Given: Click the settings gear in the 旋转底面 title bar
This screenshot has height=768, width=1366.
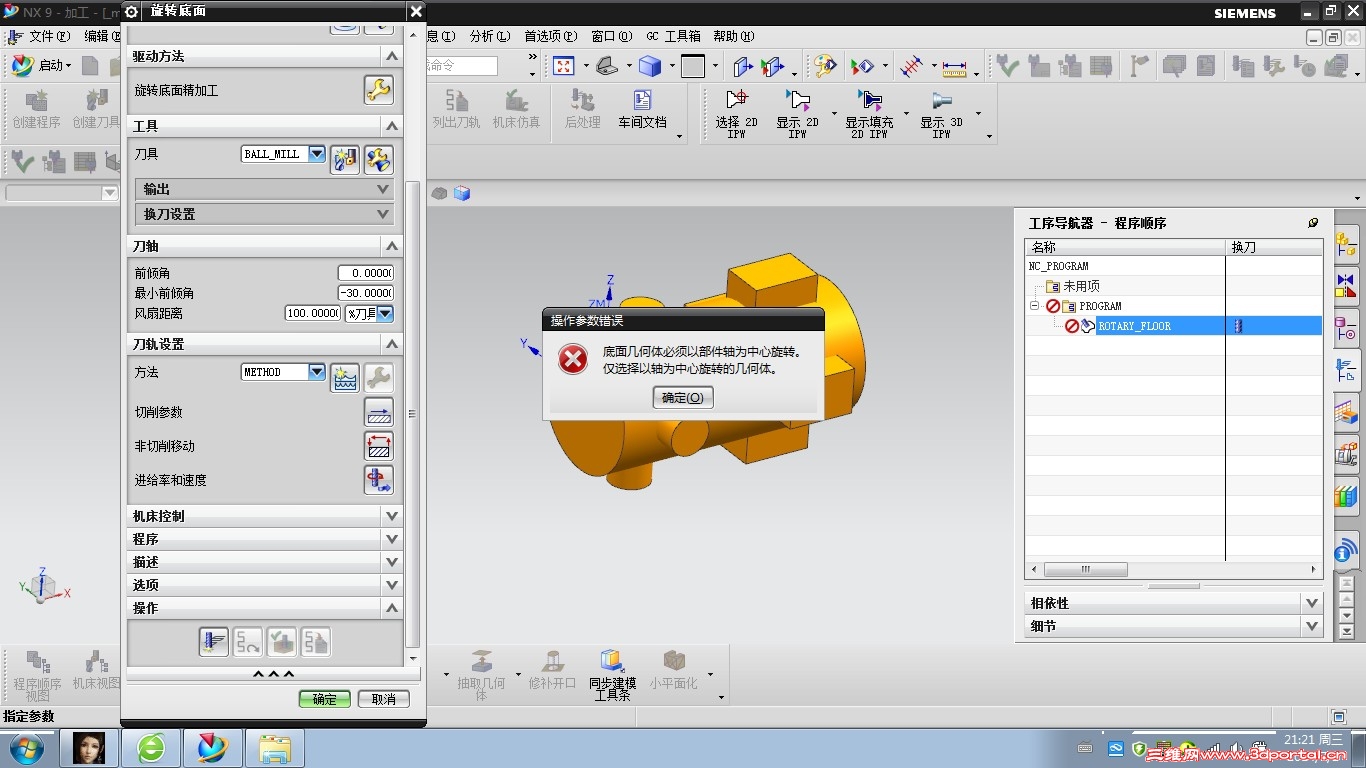Looking at the screenshot, I should 132,12.
